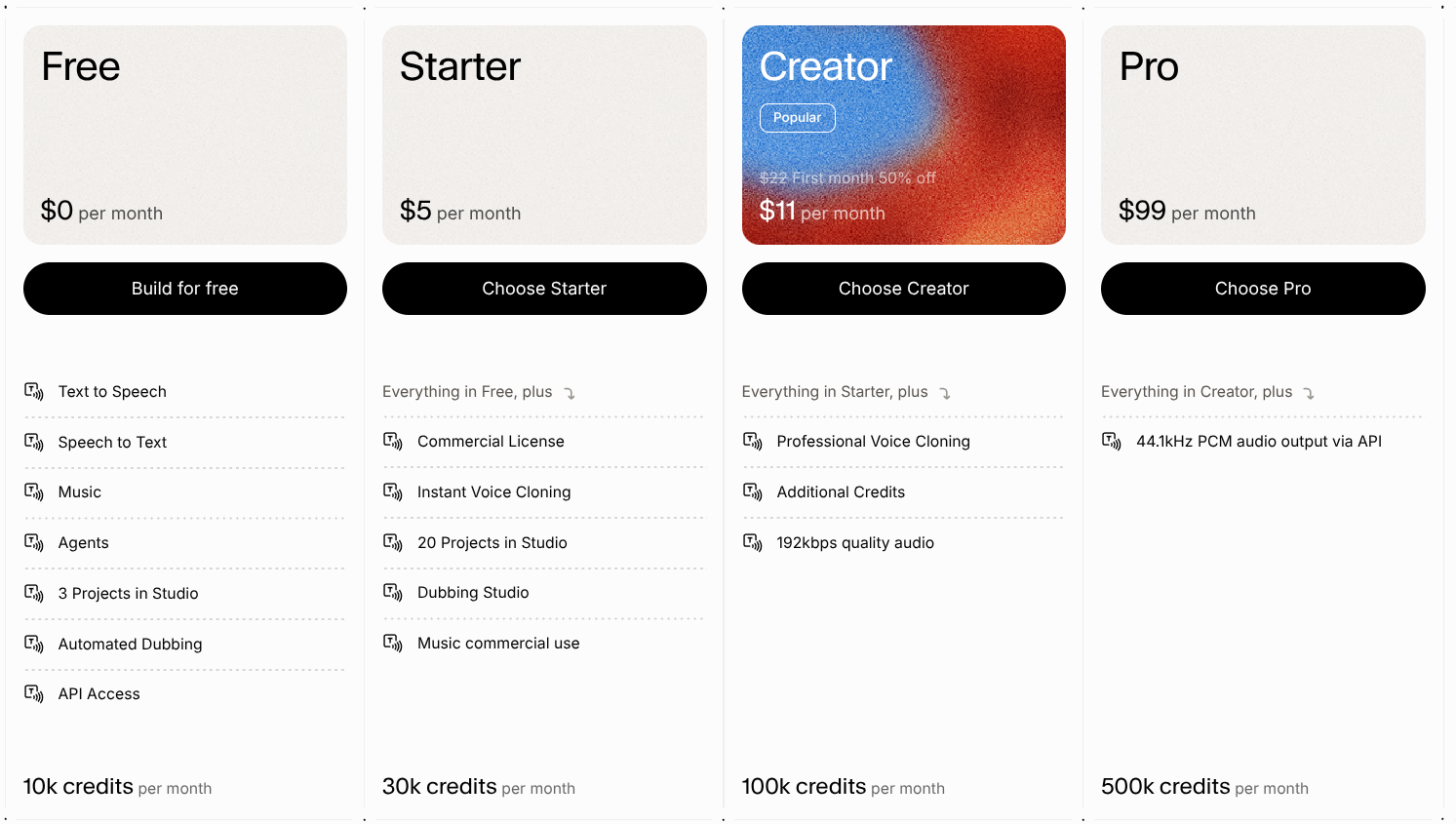
Task: Click the Popular badge on Creator plan
Action: click(x=797, y=117)
